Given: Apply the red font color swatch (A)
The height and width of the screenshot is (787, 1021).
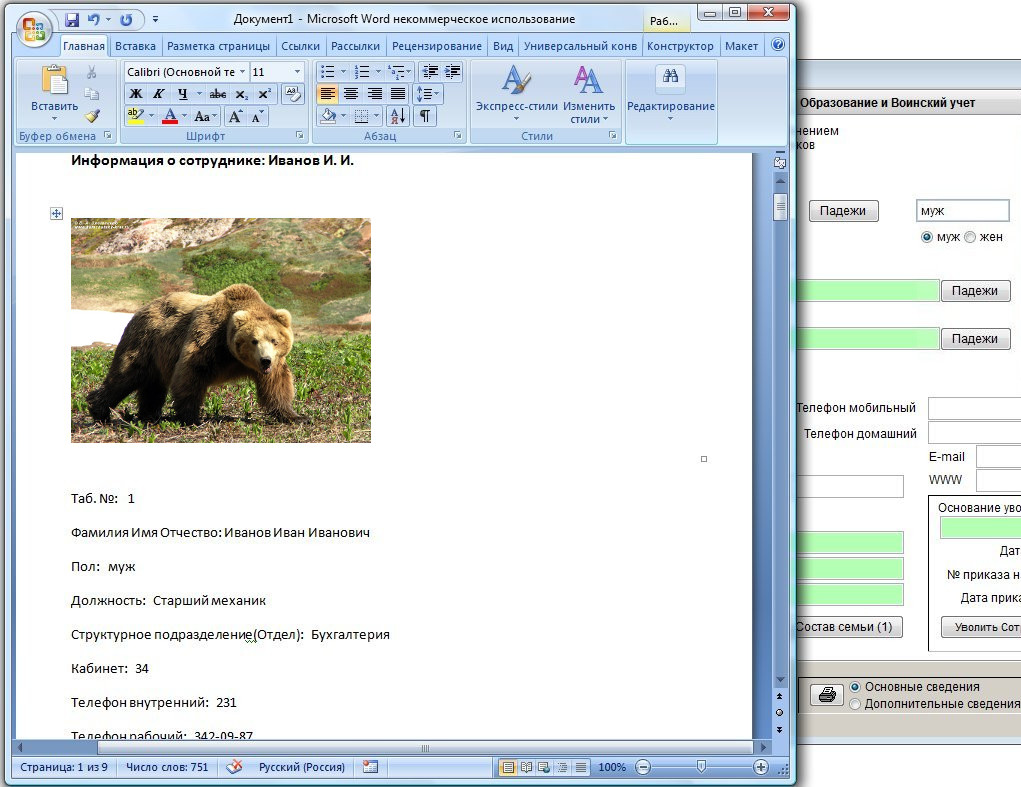Looking at the screenshot, I should [170, 116].
